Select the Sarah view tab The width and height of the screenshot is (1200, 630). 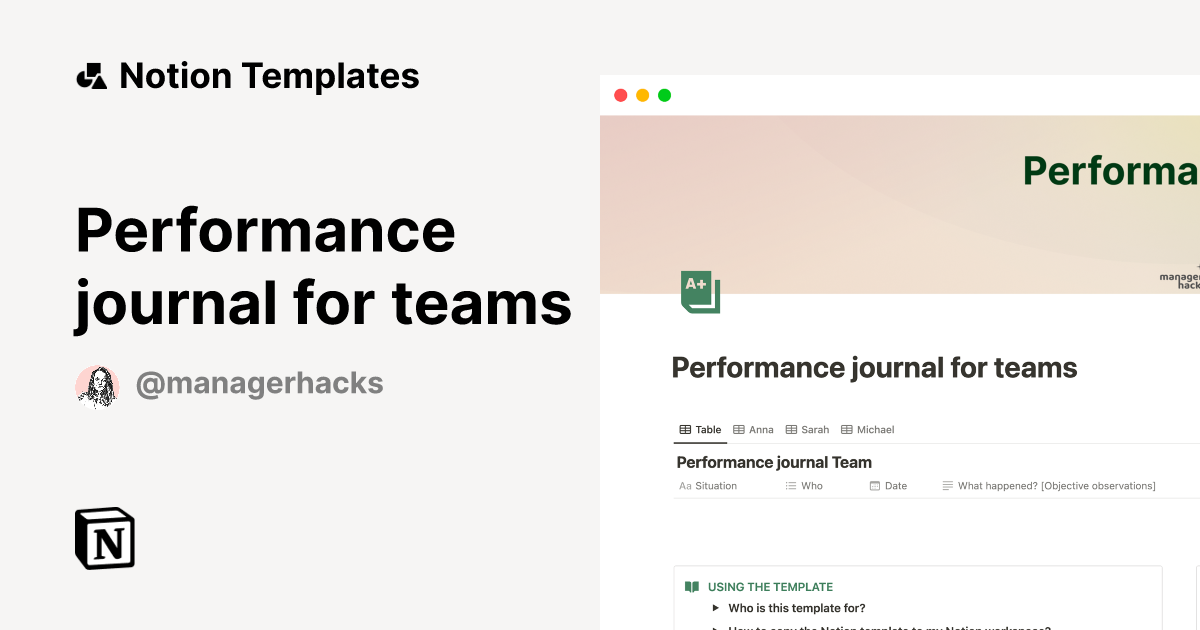click(x=807, y=430)
